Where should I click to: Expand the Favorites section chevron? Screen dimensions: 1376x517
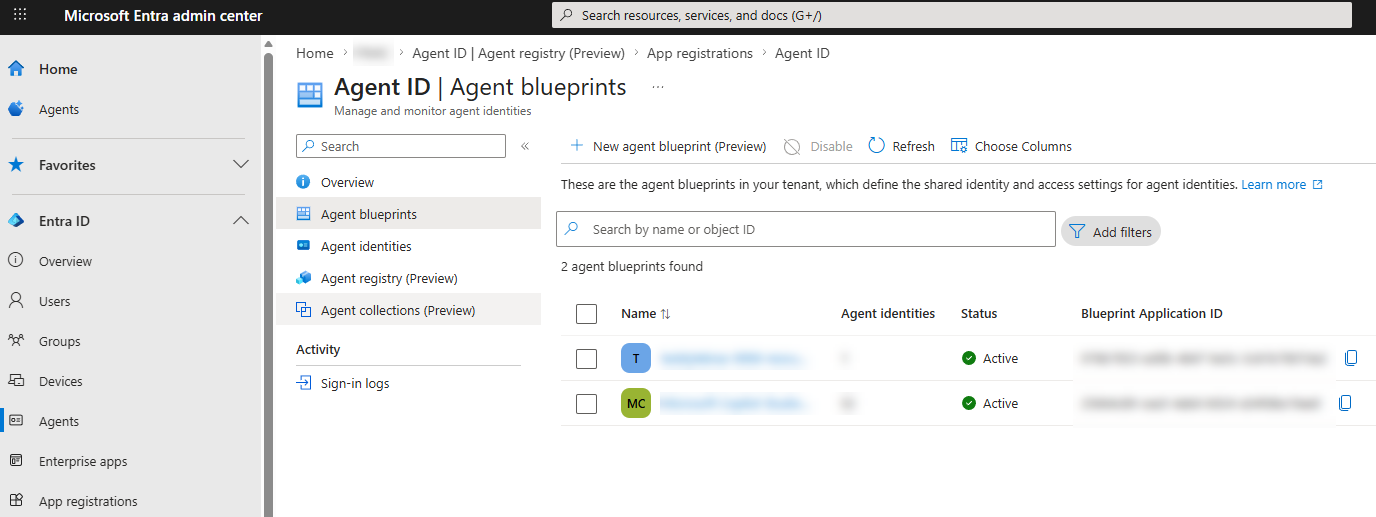(x=241, y=164)
